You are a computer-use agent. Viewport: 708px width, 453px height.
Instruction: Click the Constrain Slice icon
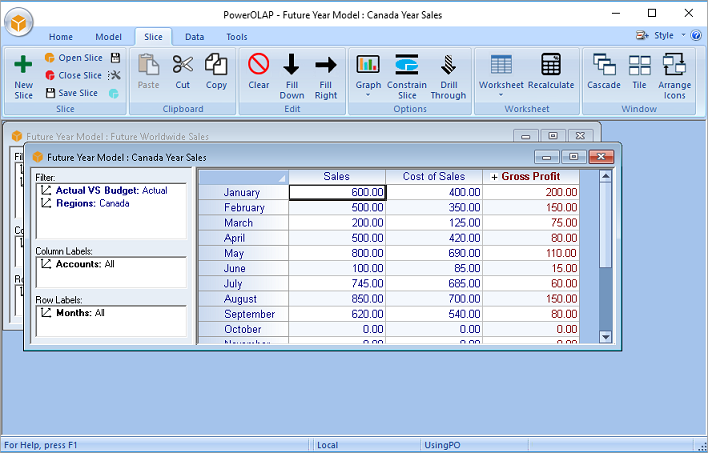click(x=407, y=74)
